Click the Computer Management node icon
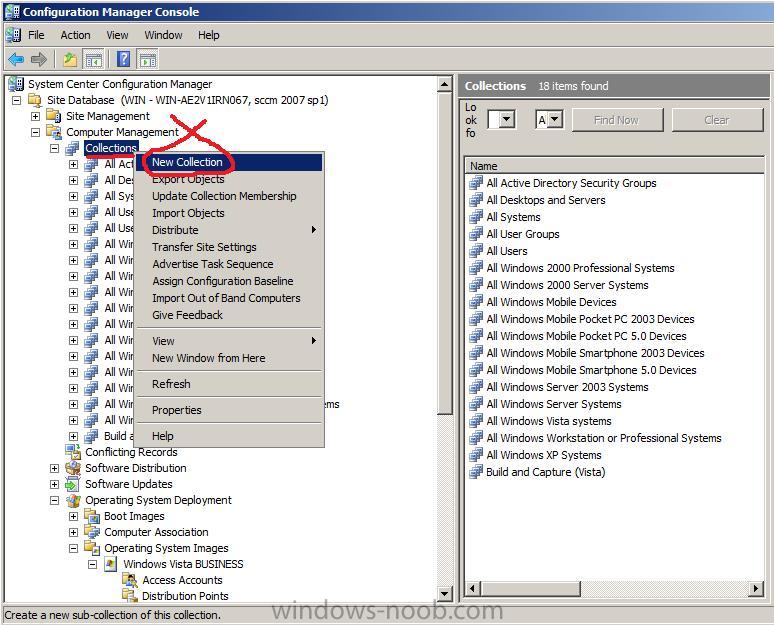Image resolution: width=774 pixels, height=625 pixels. (54, 132)
